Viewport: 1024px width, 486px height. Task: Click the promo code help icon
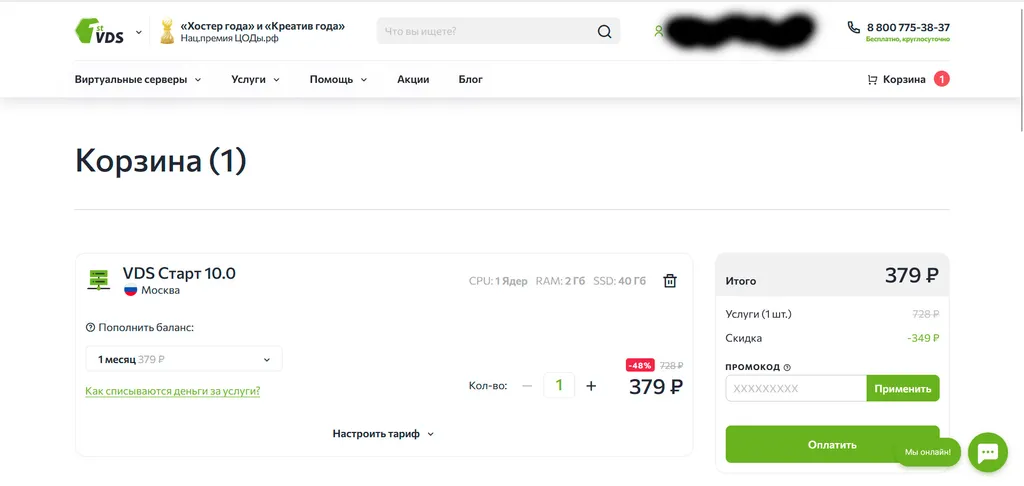pos(787,367)
